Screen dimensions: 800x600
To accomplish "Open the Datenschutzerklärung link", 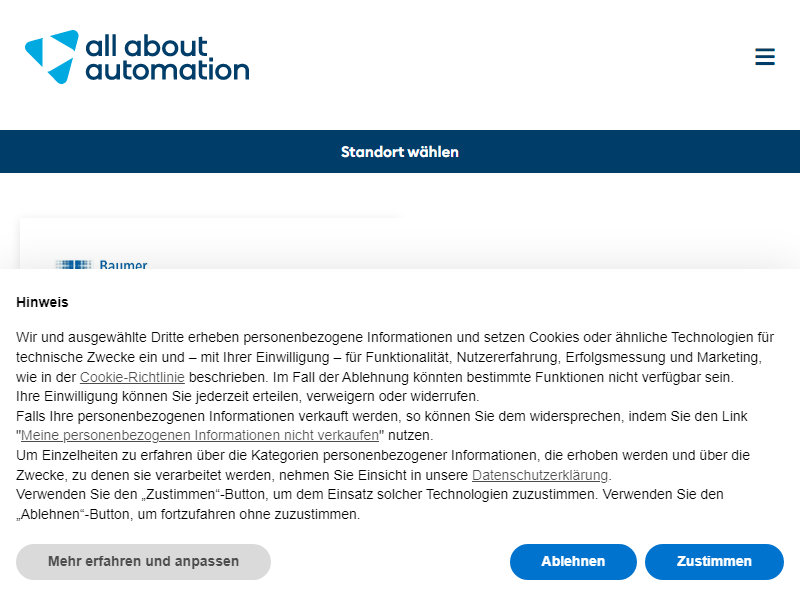I will 540,475.
